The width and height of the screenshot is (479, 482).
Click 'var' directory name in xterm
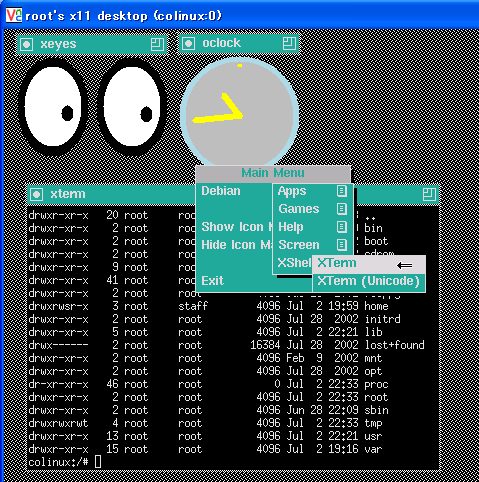373,449
